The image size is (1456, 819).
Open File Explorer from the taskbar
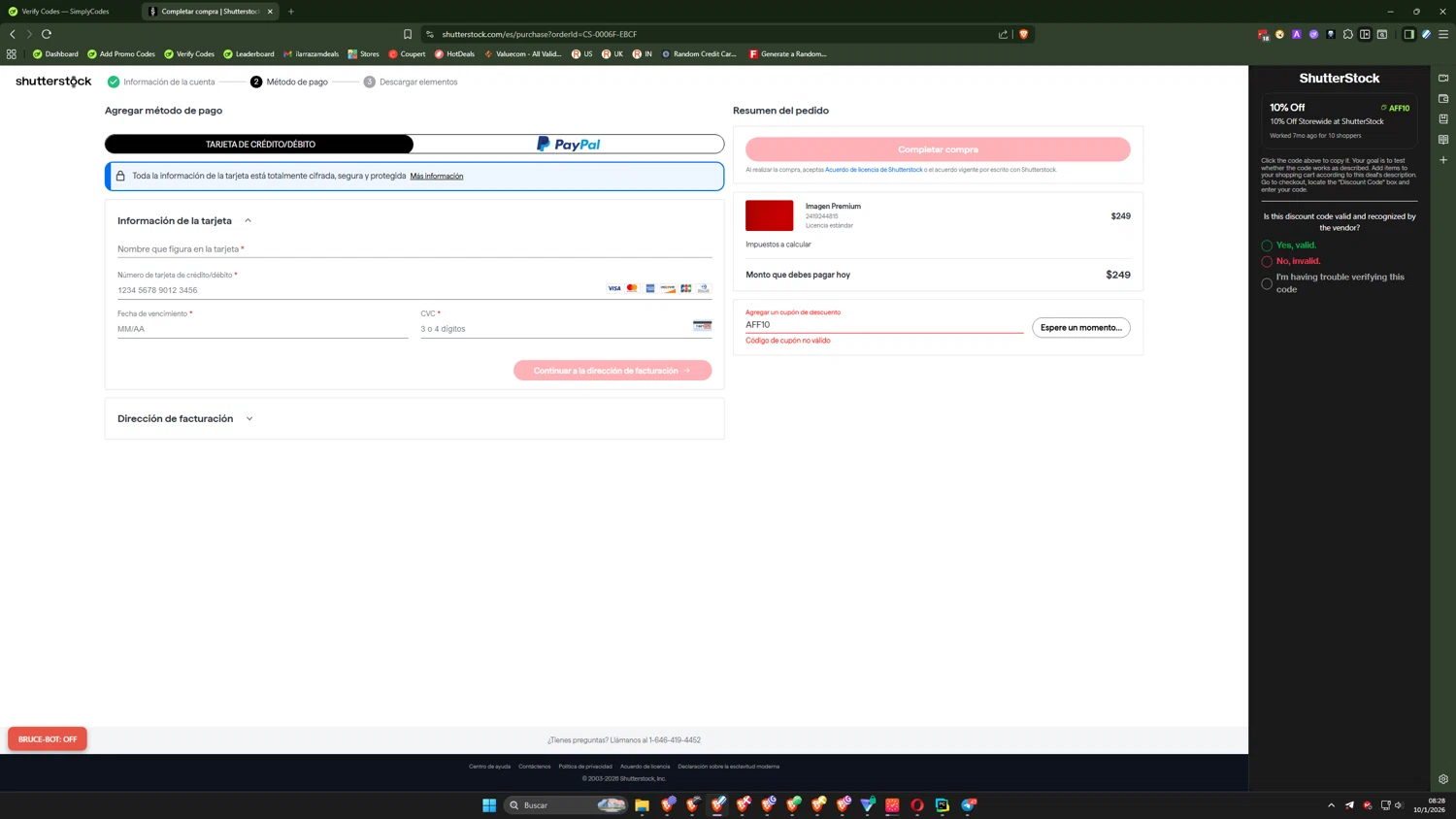pos(642,805)
